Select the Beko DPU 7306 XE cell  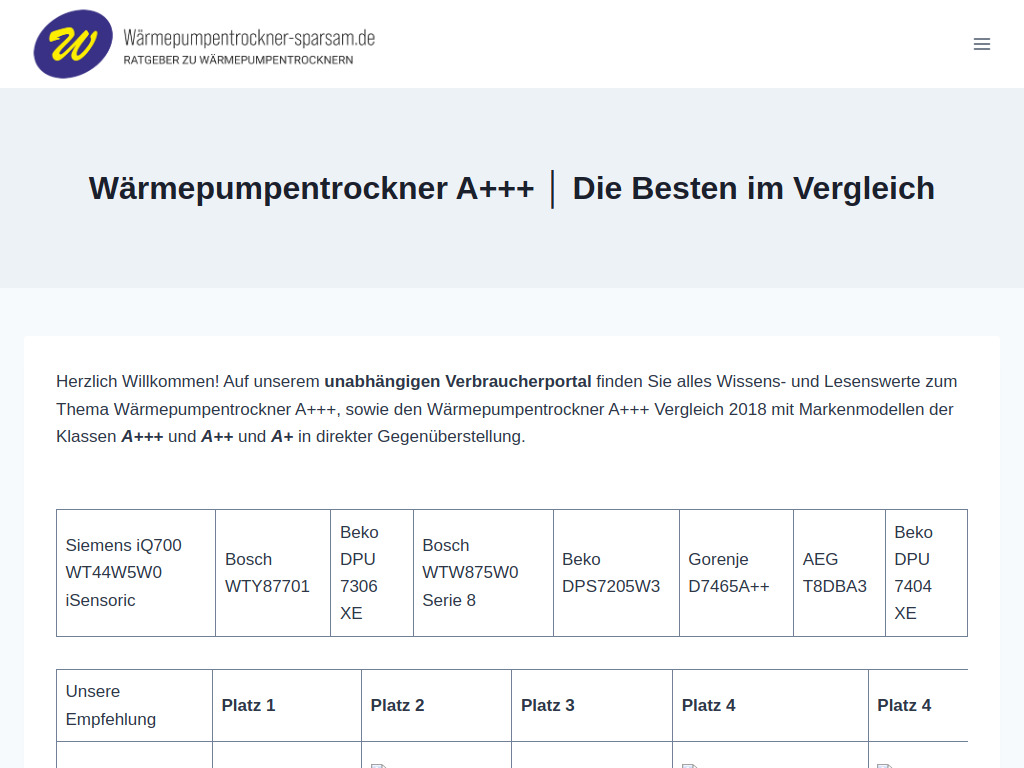point(371,573)
